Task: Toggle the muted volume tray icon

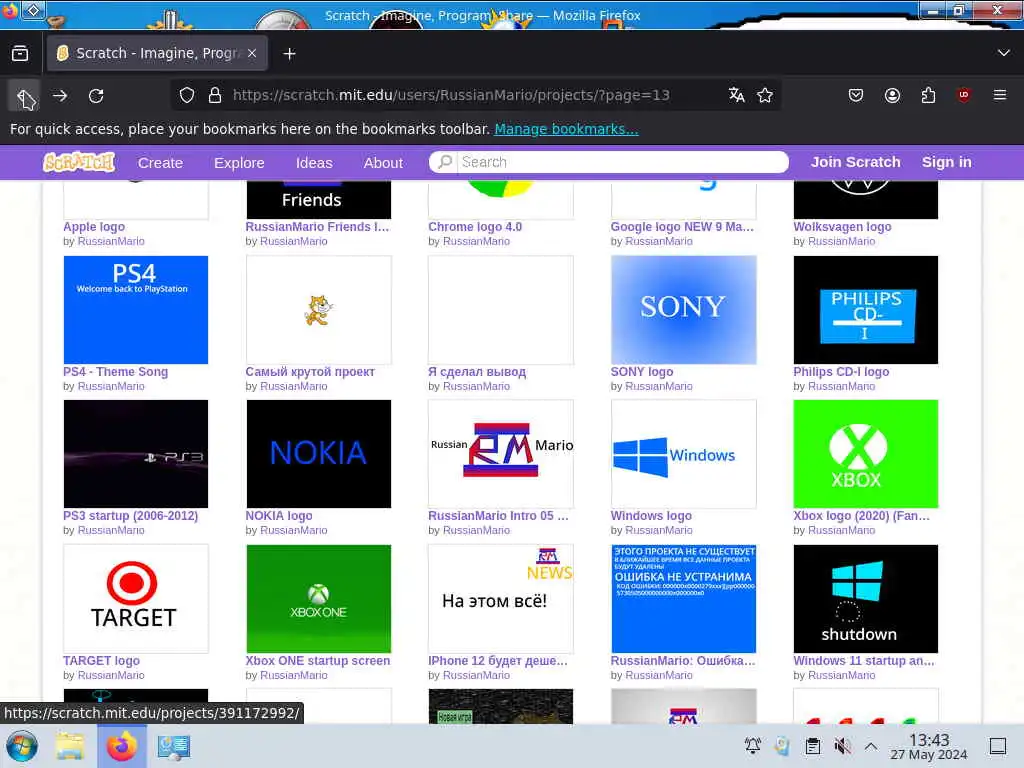Action: 842,746
